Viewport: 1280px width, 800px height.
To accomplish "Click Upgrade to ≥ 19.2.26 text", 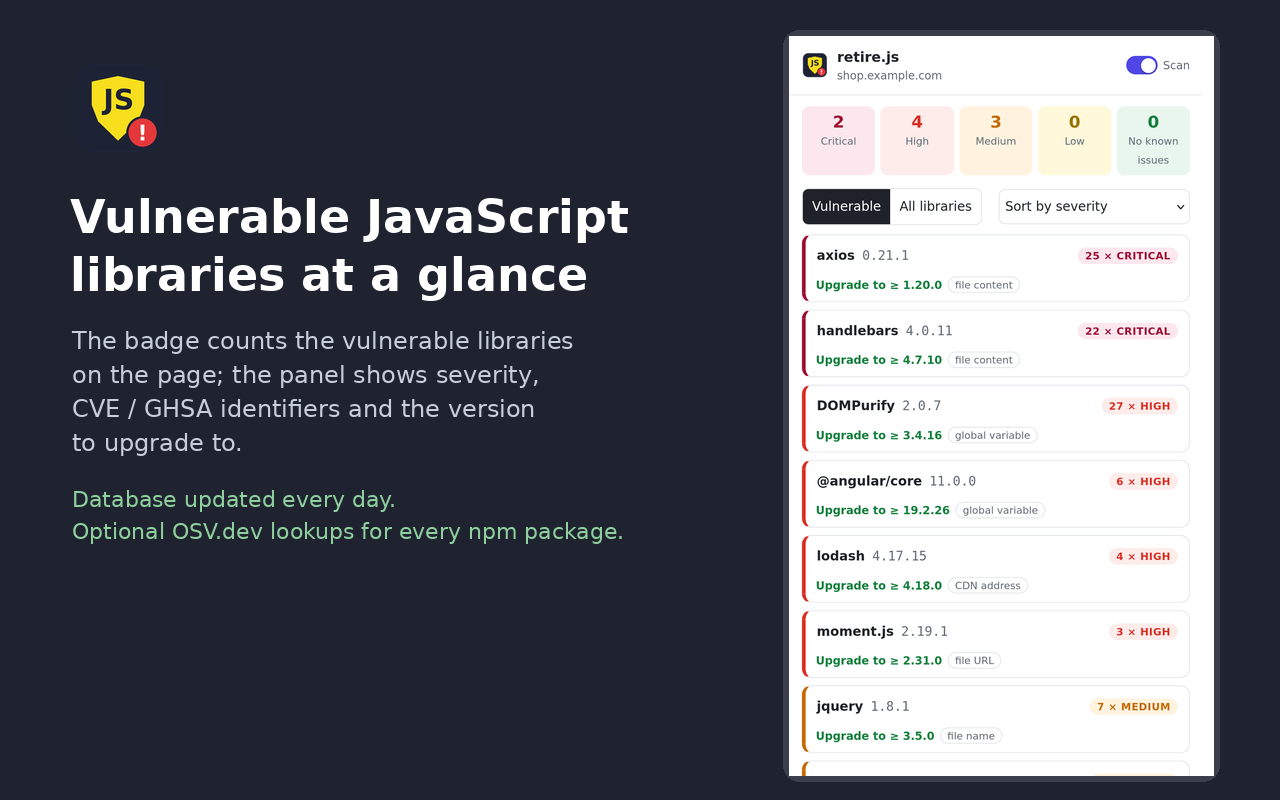I will point(883,510).
